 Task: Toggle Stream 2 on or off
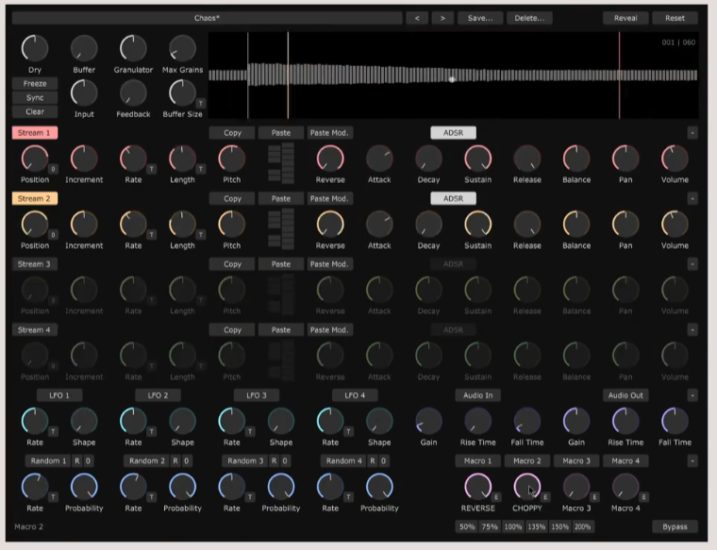click(35, 198)
